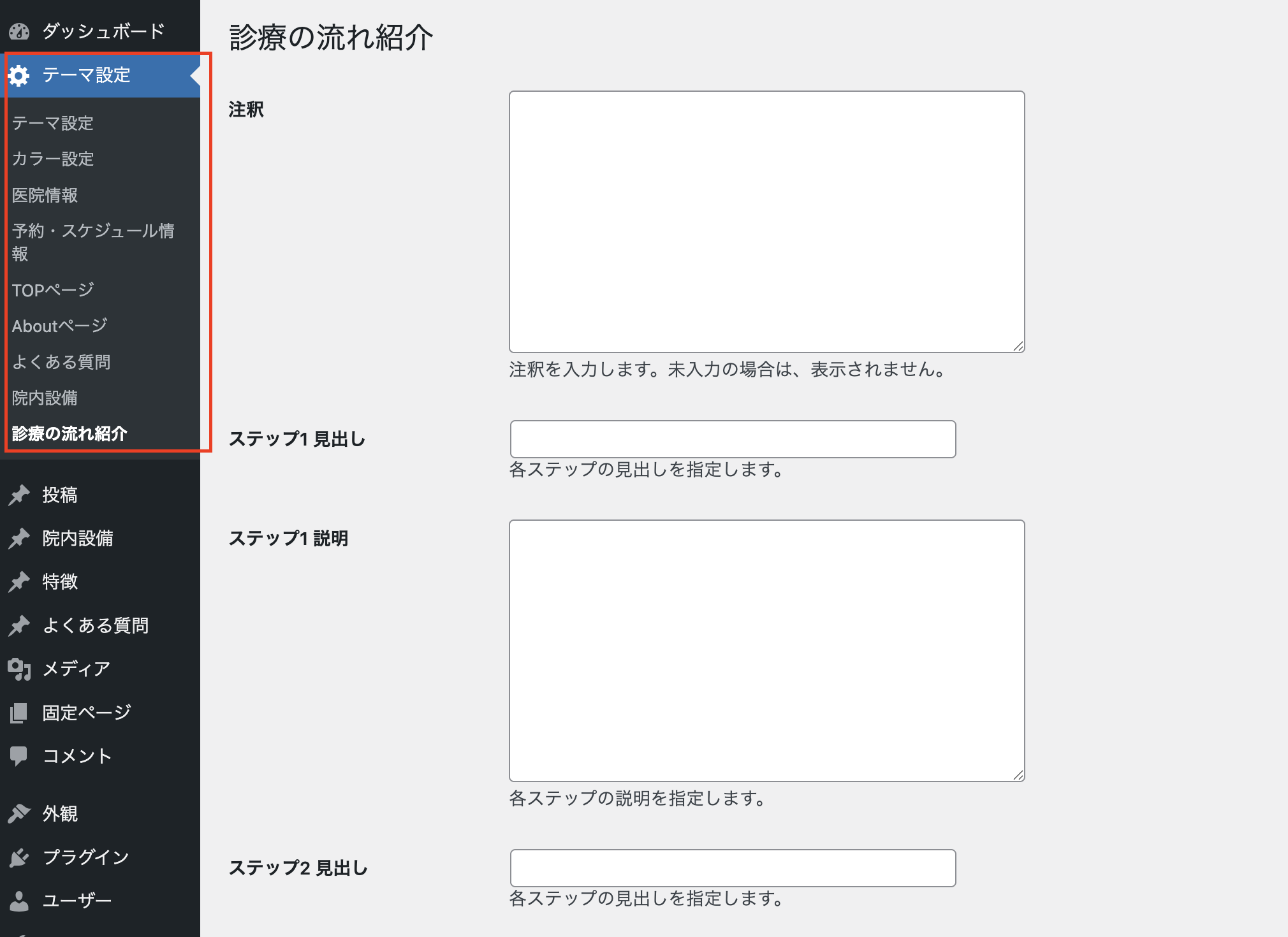This screenshot has height=937, width=1288.
Task: Focus the ステップ1 見出し text field
Action: 733,439
